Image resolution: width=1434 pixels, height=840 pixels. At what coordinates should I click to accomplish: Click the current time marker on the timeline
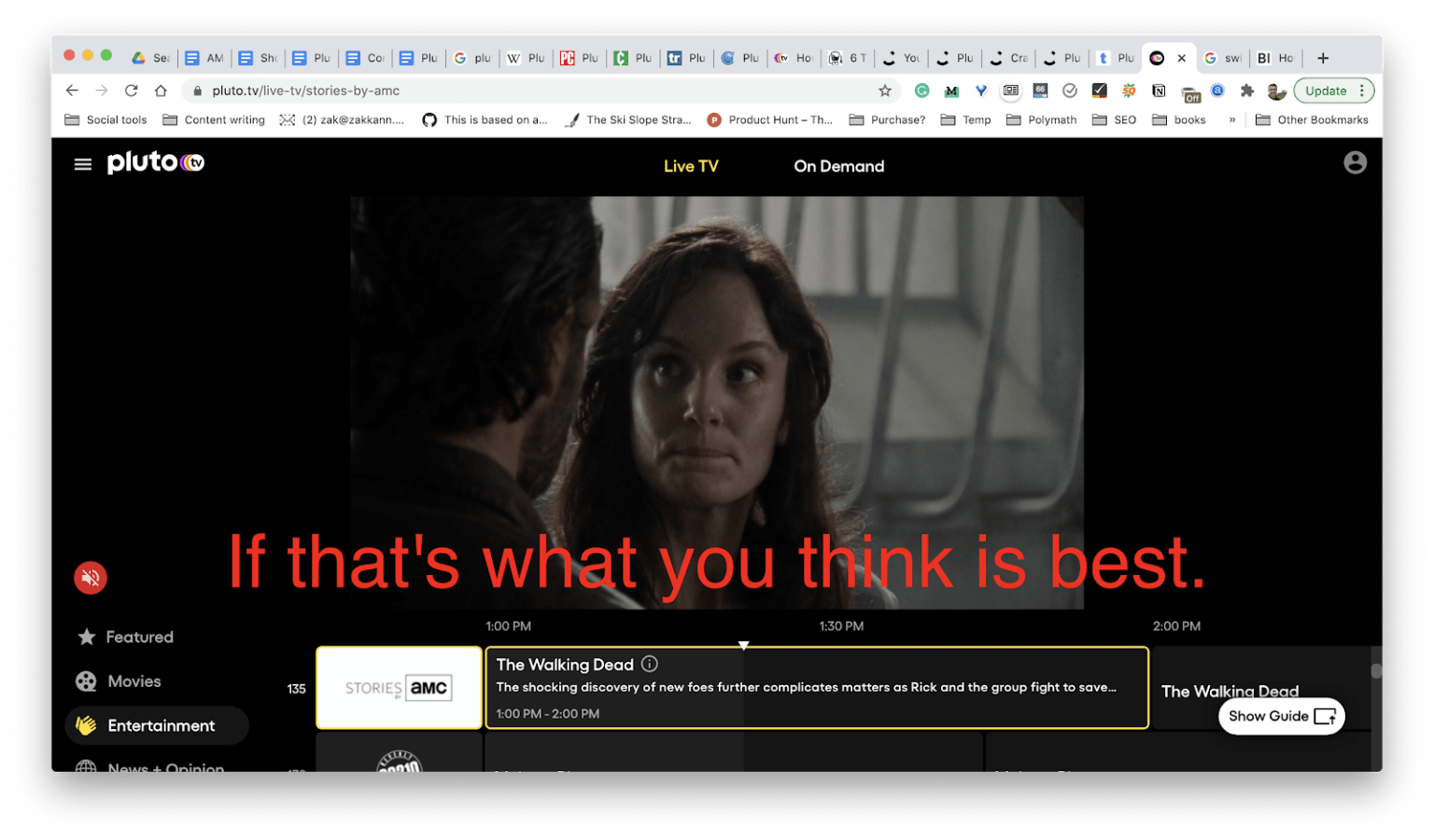(x=743, y=645)
